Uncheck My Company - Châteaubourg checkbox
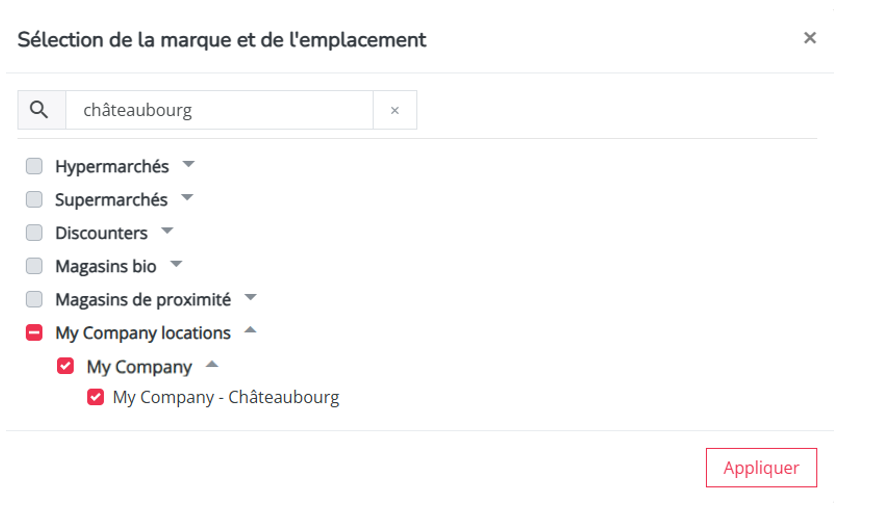 96,397
